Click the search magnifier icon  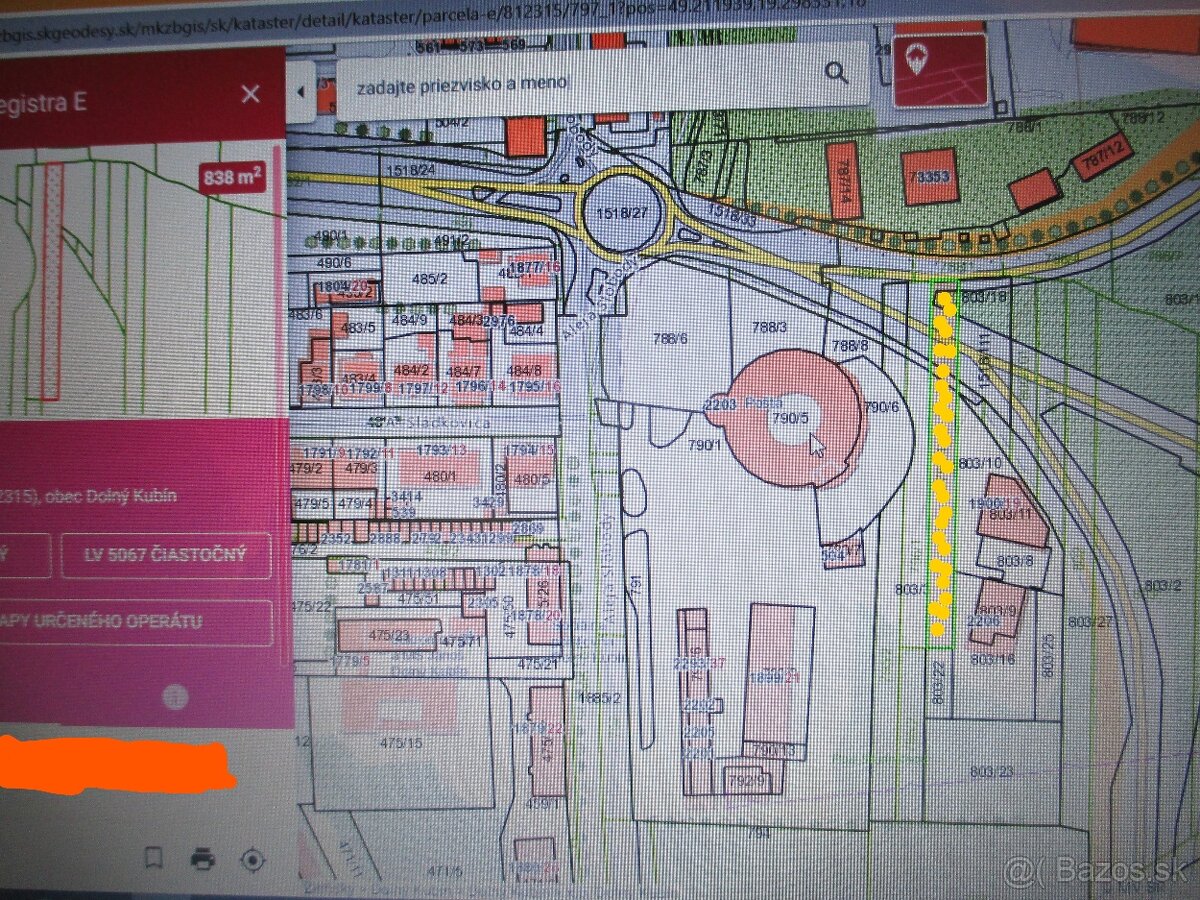(x=835, y=72)
